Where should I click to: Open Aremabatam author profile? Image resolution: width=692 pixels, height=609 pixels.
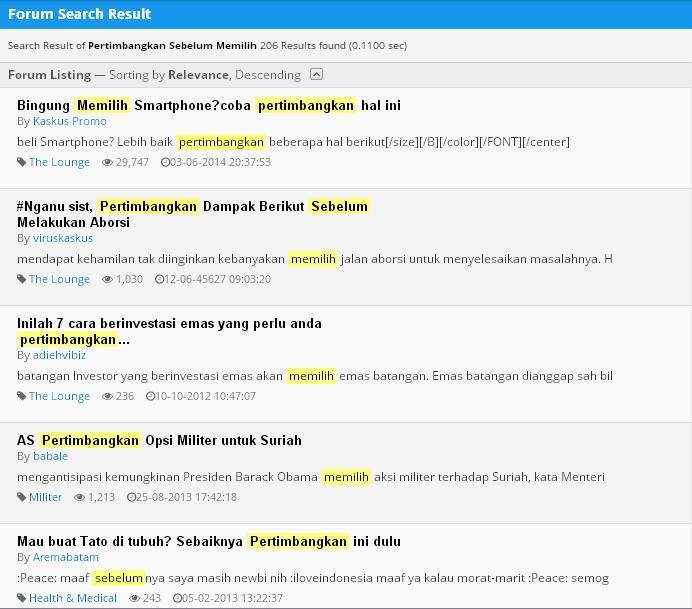[66, 557]
